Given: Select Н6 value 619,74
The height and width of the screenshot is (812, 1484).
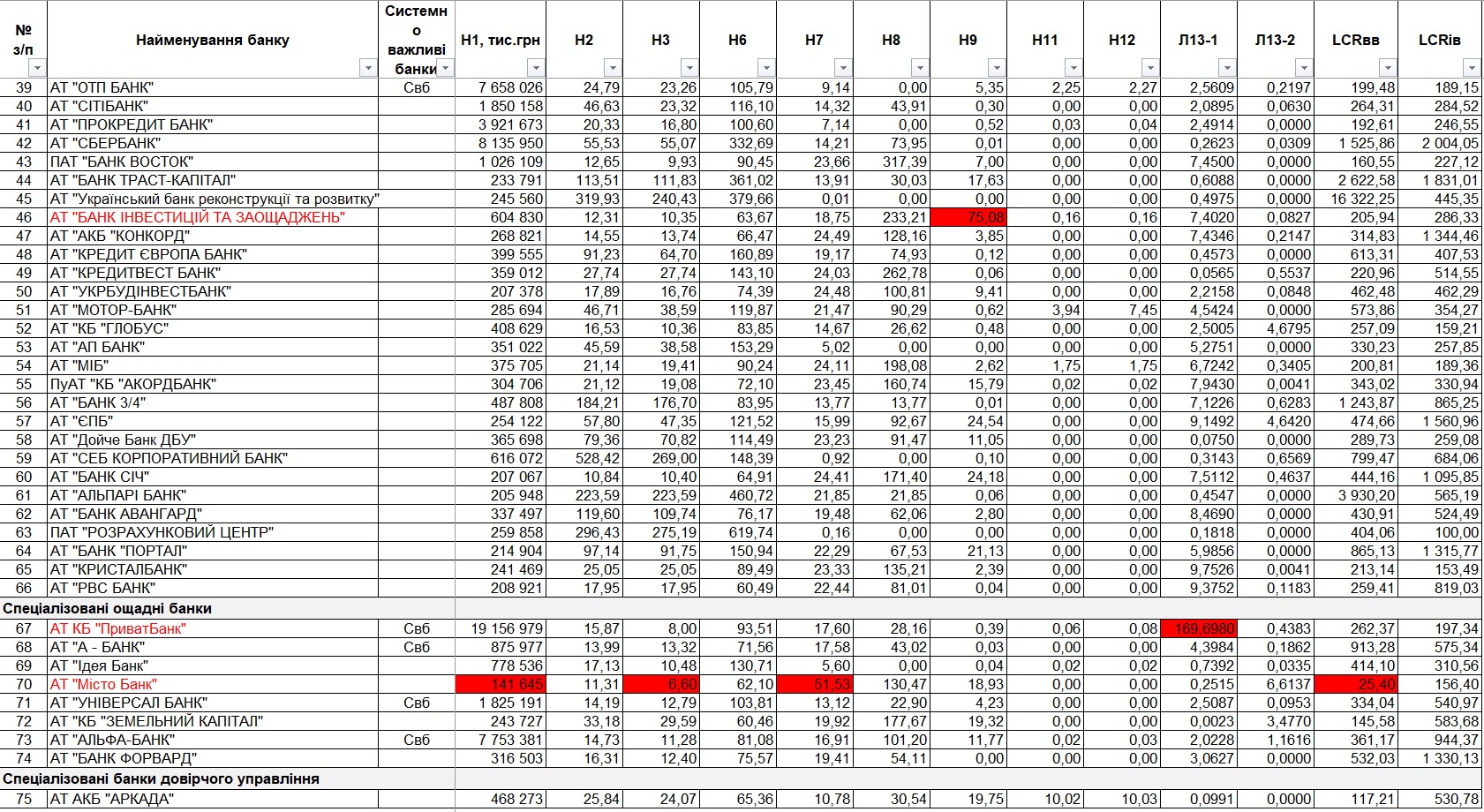Looking at the screenshot, I should (x=751, y=532).
